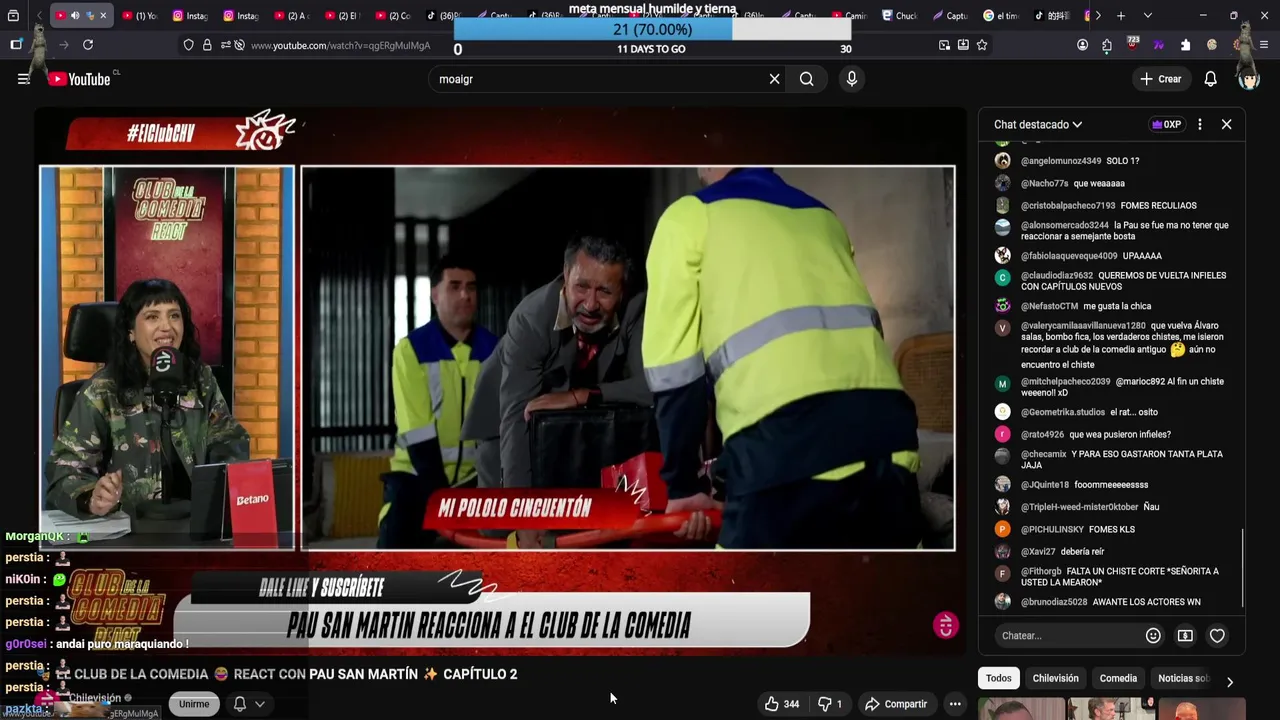Click the monthly goal progress bar

652,29
